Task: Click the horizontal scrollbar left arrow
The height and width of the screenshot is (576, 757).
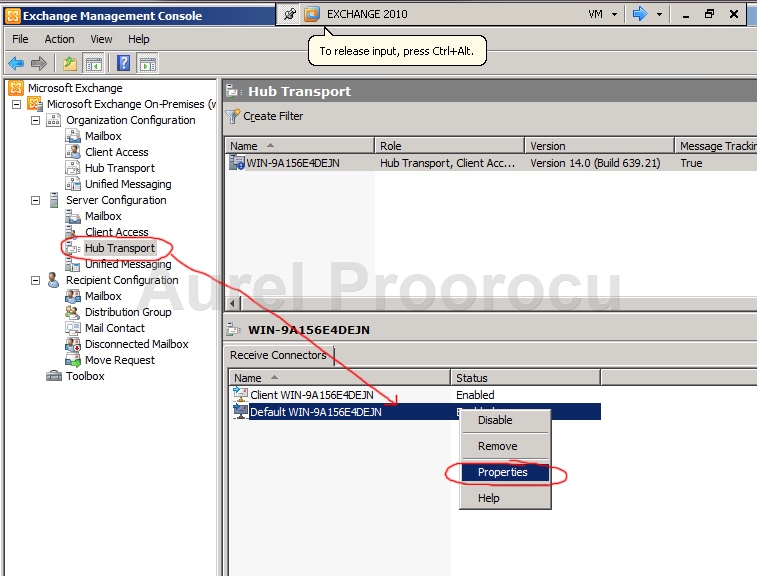Action: coord(233,304)
